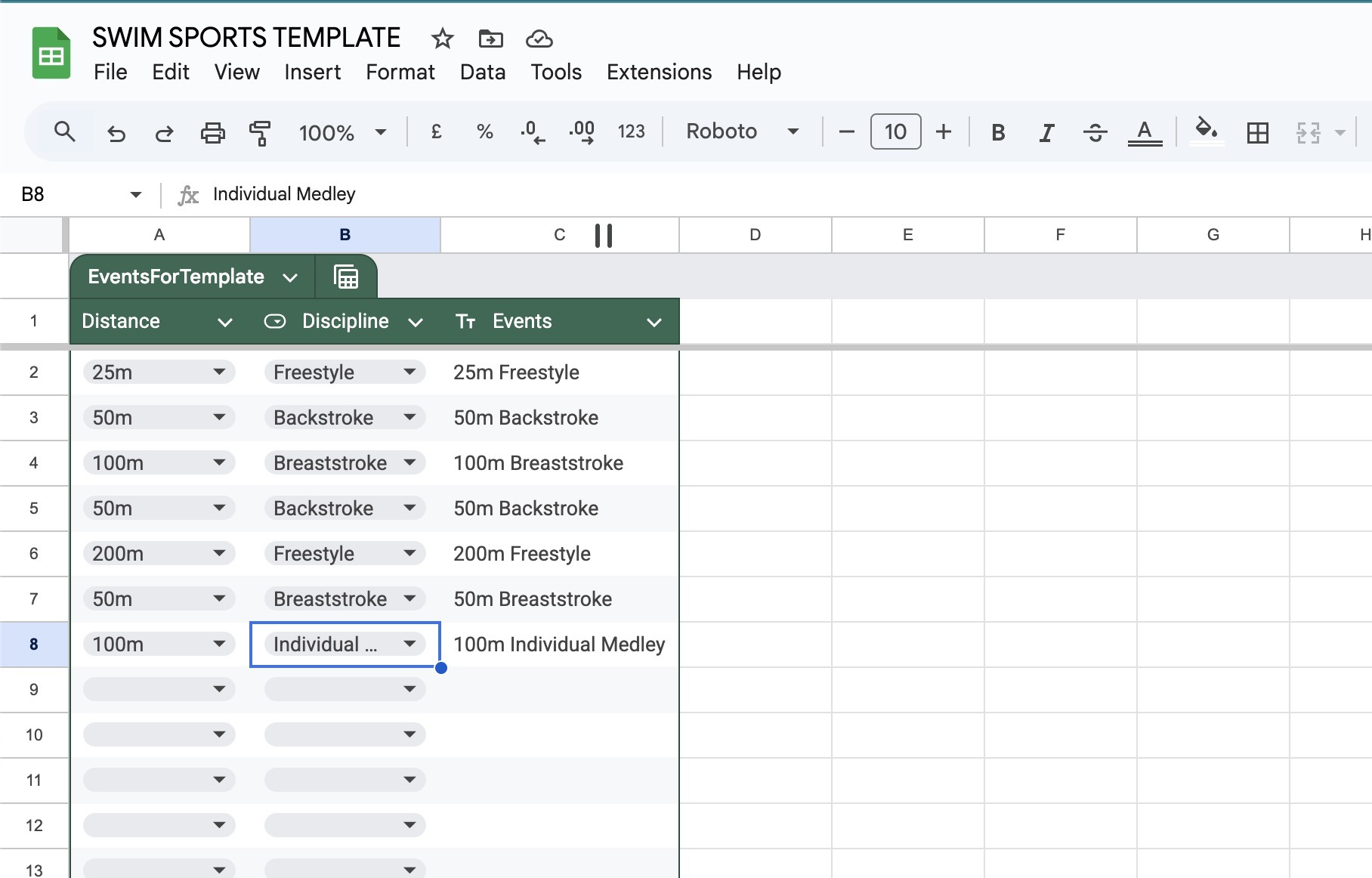Star the SWIM SPORTS TEMPLATE document
This screenshot has width=1372, height=878.
click(x=442, y=39)
